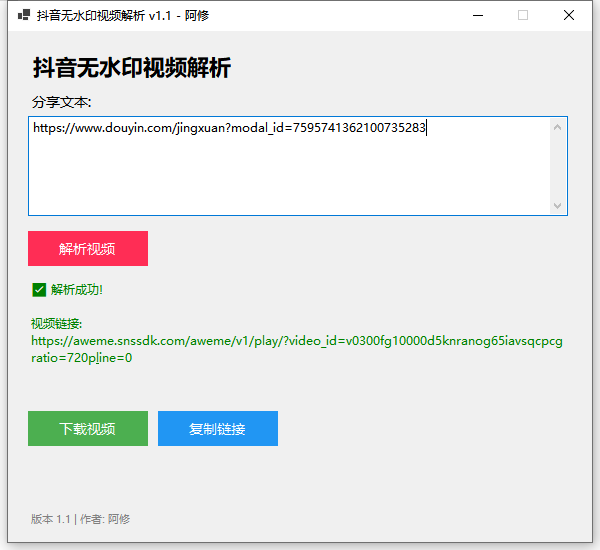Viewport: 600px width, 550px height.
Task: Click the aweme.snssdk.com video link text
Action: (x=297, y=341)
